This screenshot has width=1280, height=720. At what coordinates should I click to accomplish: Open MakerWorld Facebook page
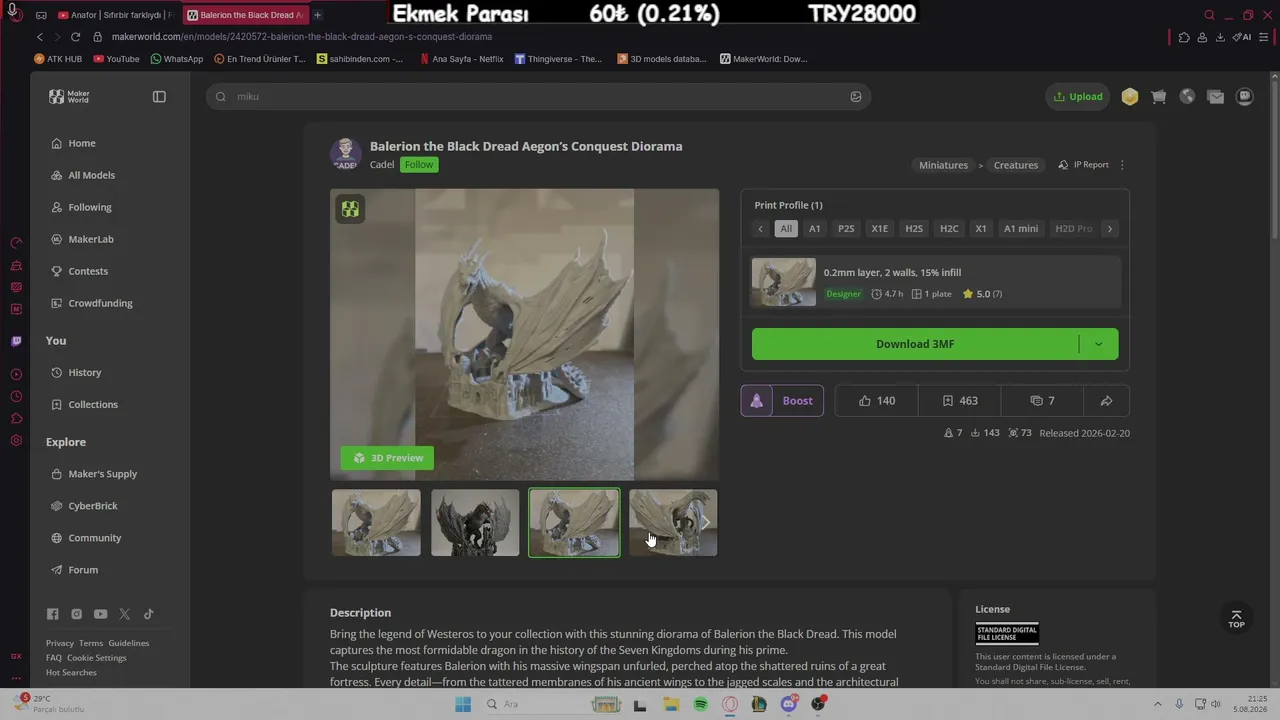(x=53, y=614)
